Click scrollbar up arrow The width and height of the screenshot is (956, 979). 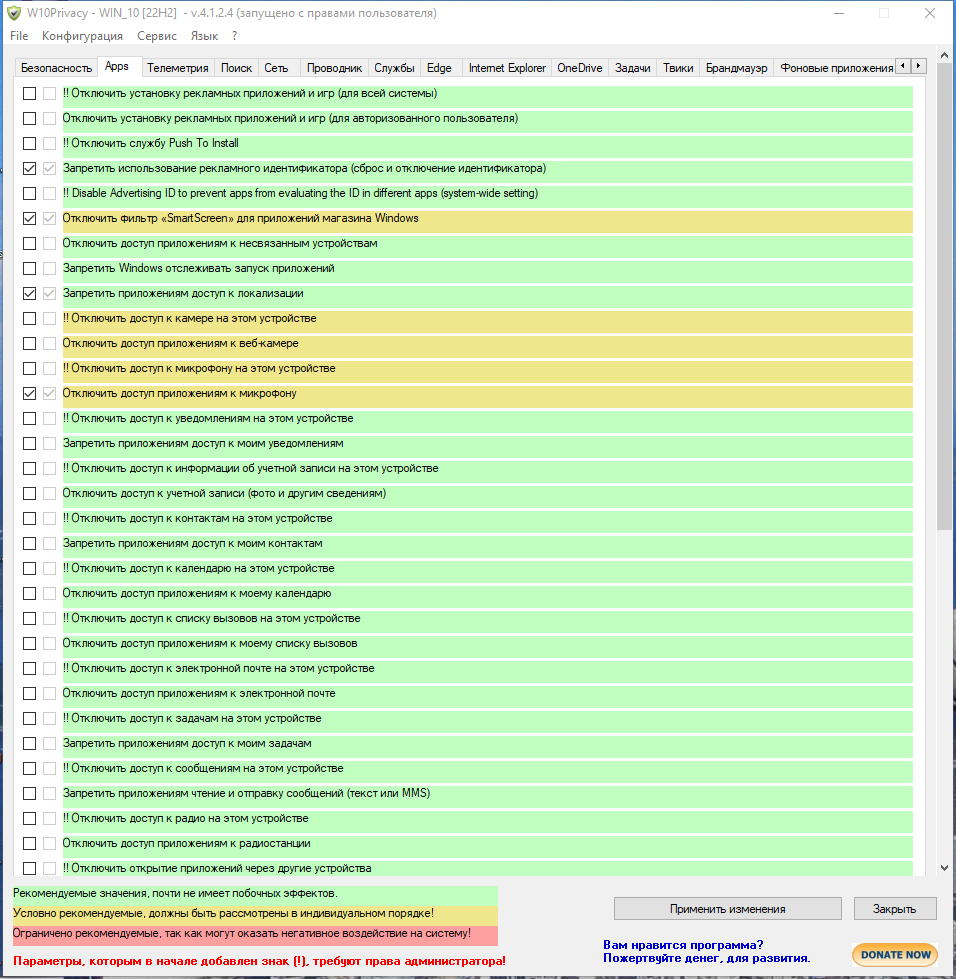(x=944, y=56)
